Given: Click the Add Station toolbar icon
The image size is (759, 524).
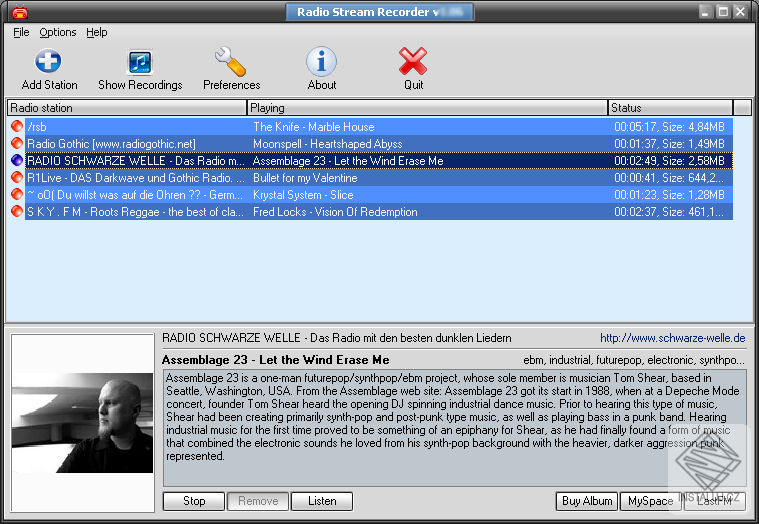Looking at the screenshot, I should [x=48, y=61].
